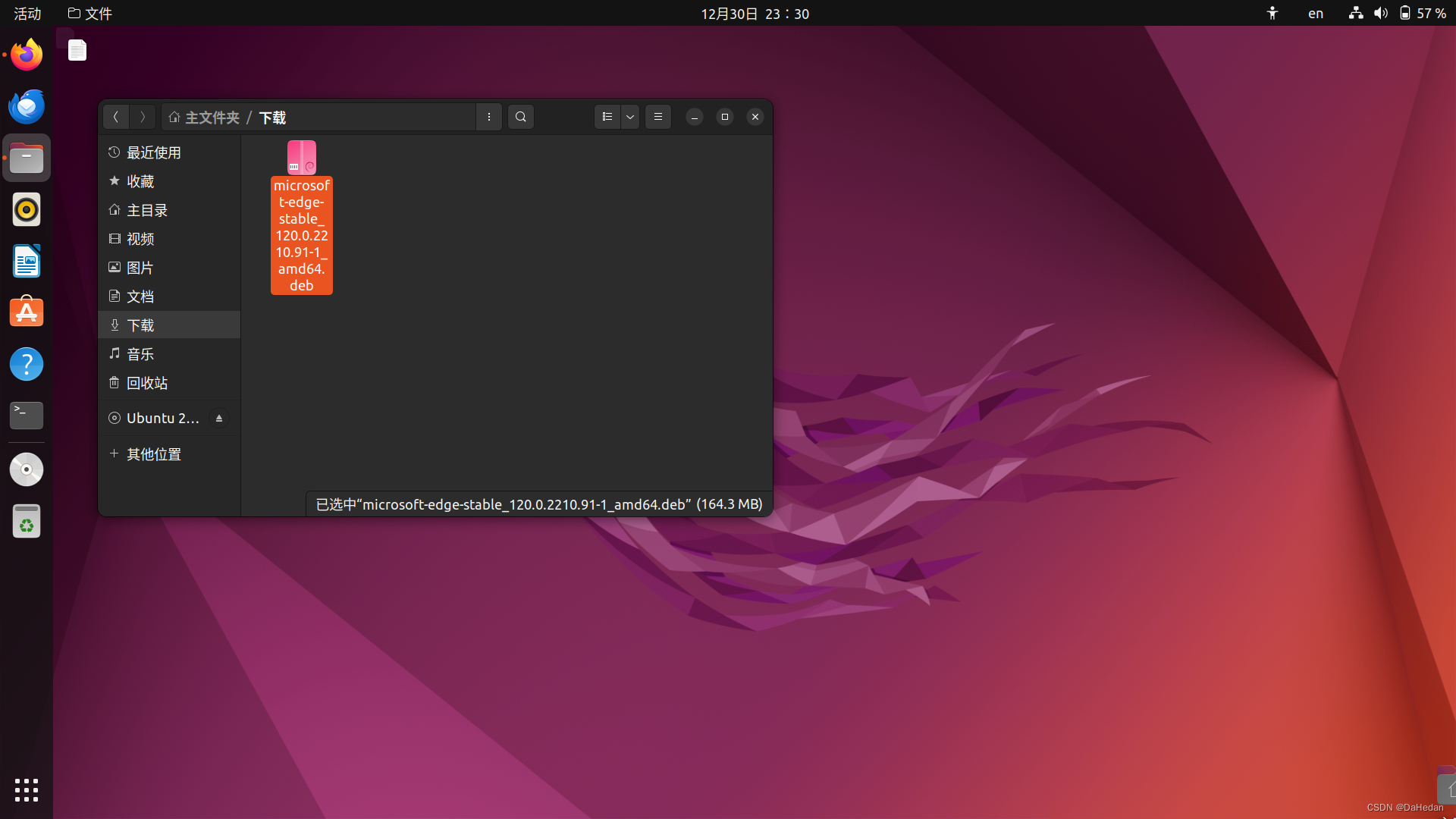Open the hamburger main menu

tap(658, 117)
